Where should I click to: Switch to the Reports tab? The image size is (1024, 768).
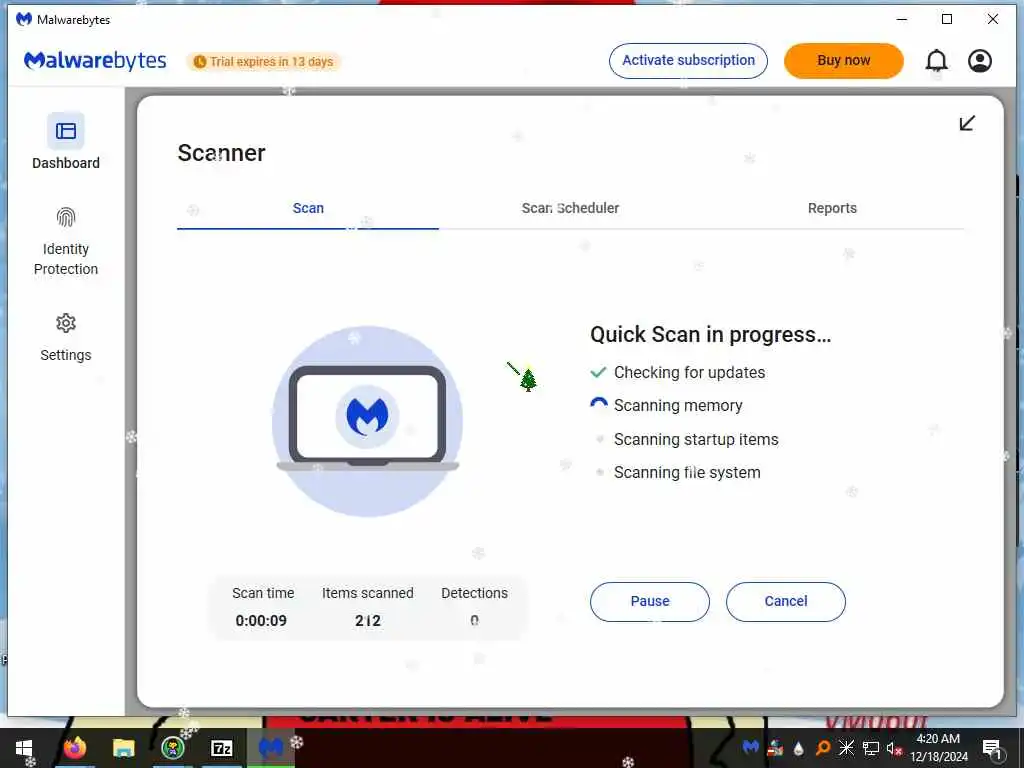pyautogui.click(x=832, y=208)
